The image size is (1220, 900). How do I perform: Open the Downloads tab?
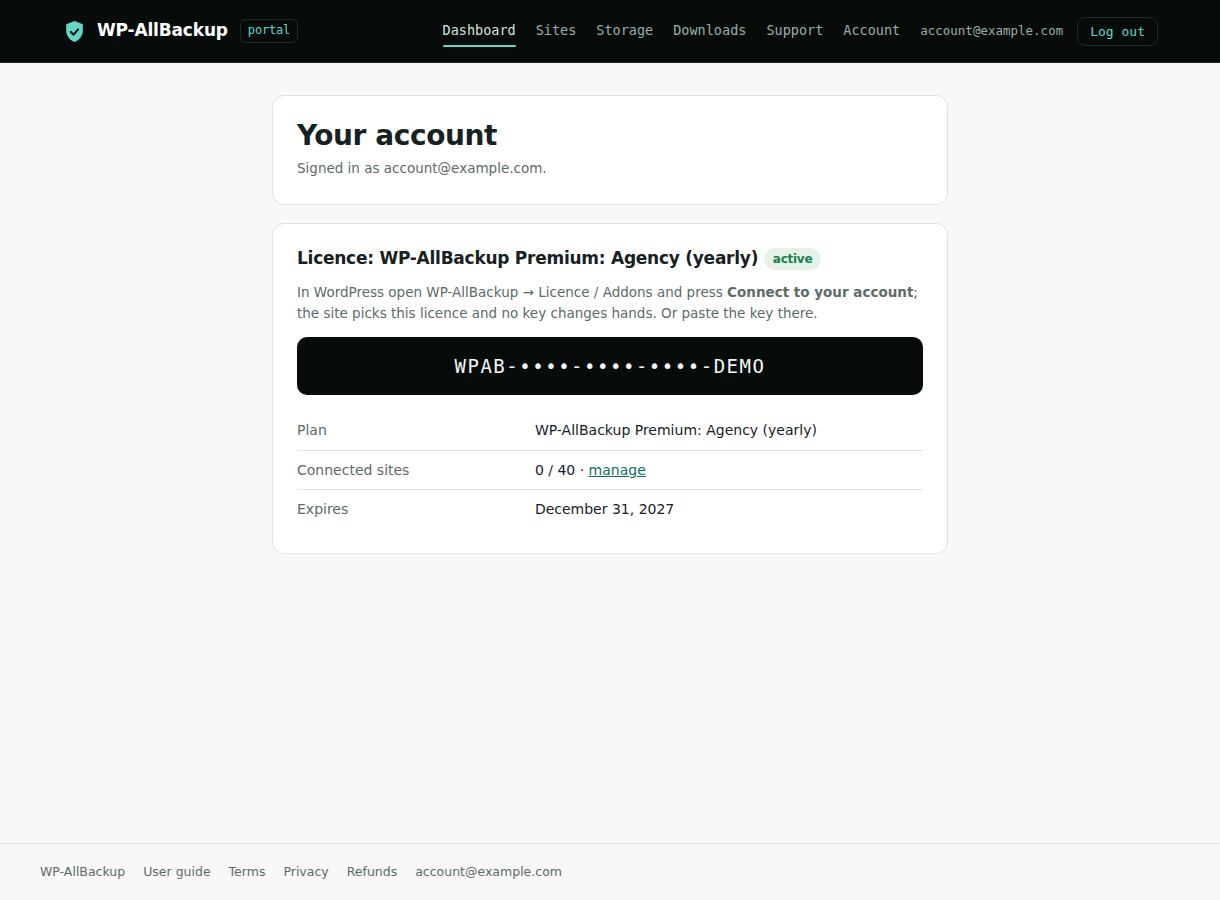709,30
